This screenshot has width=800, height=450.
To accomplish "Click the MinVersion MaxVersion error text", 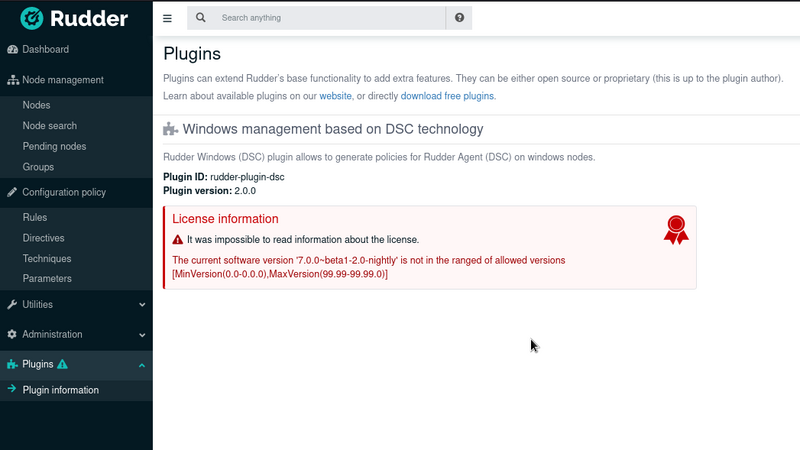I will click(x=280, y=274).
